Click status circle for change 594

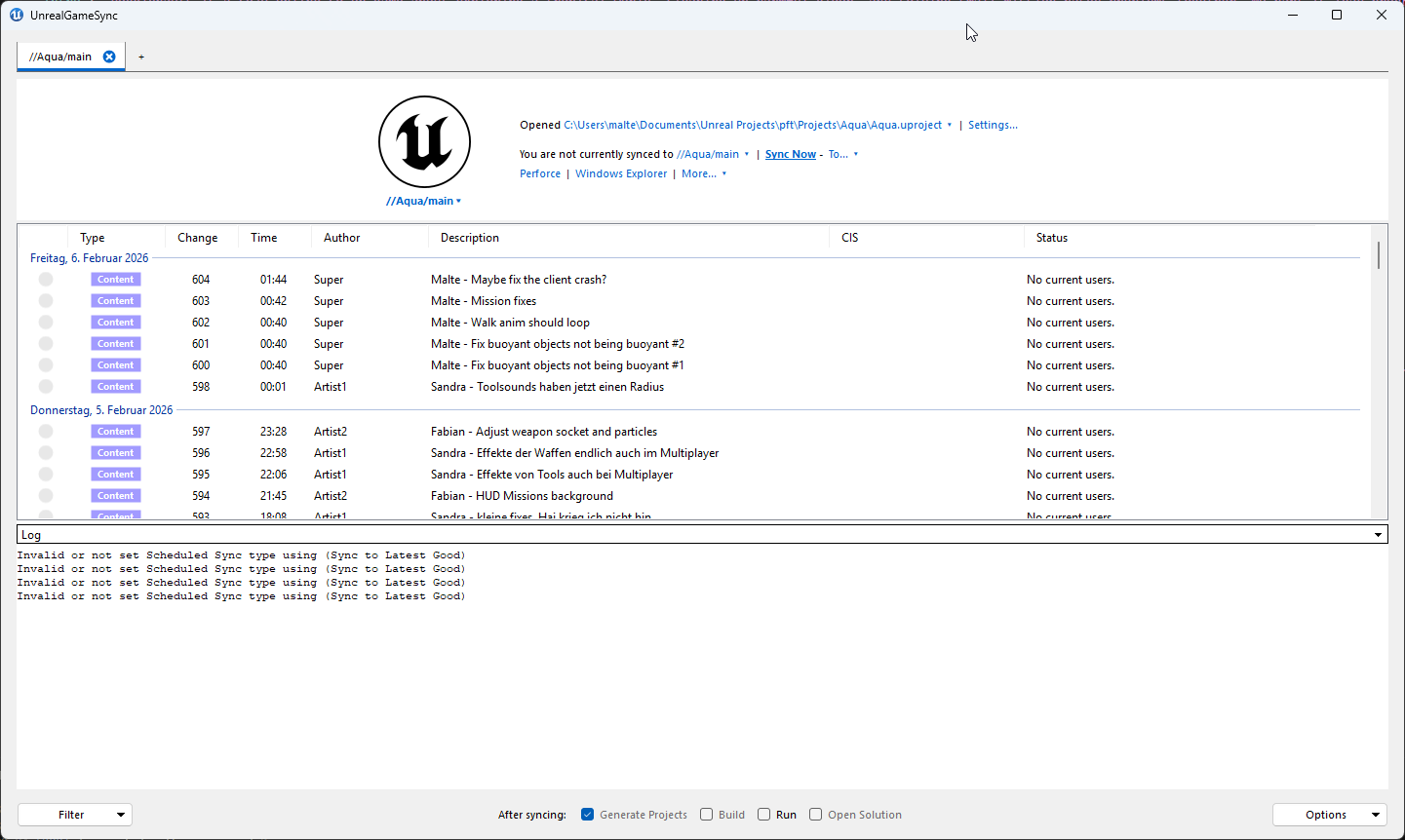(x=46, y=496)
